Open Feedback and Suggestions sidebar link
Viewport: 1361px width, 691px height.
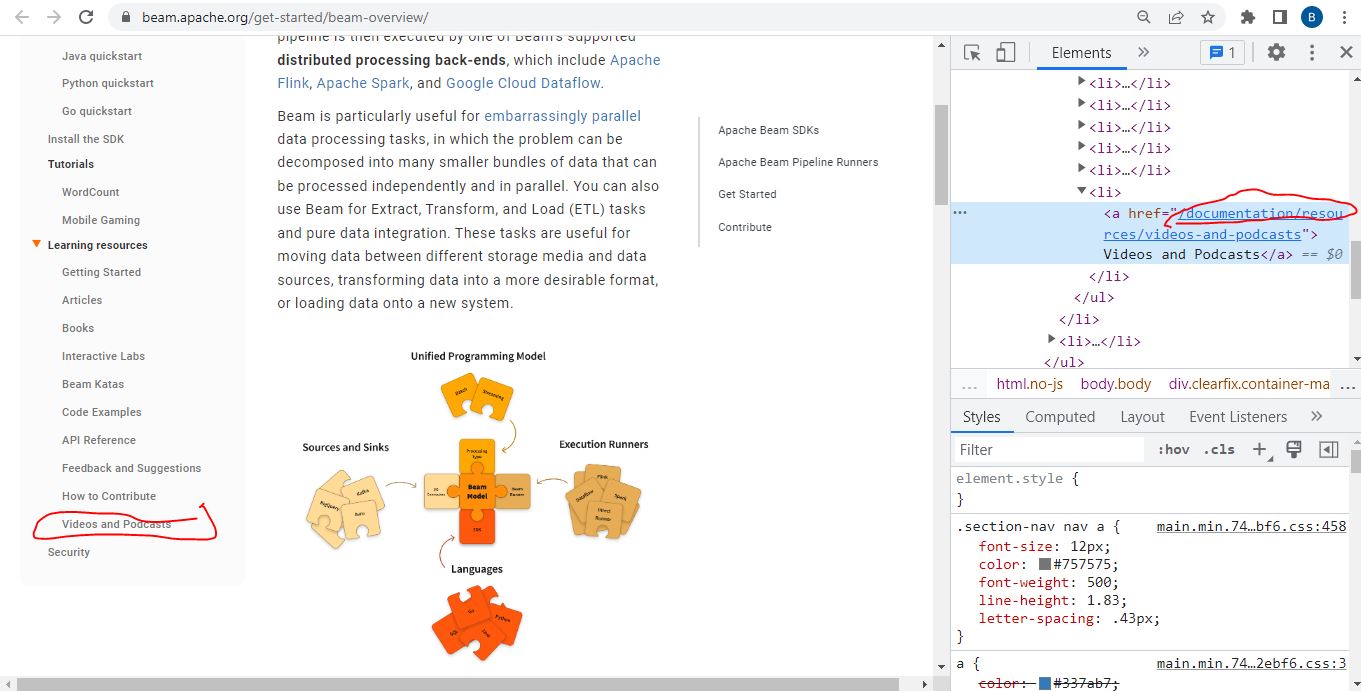click(131, 468)
